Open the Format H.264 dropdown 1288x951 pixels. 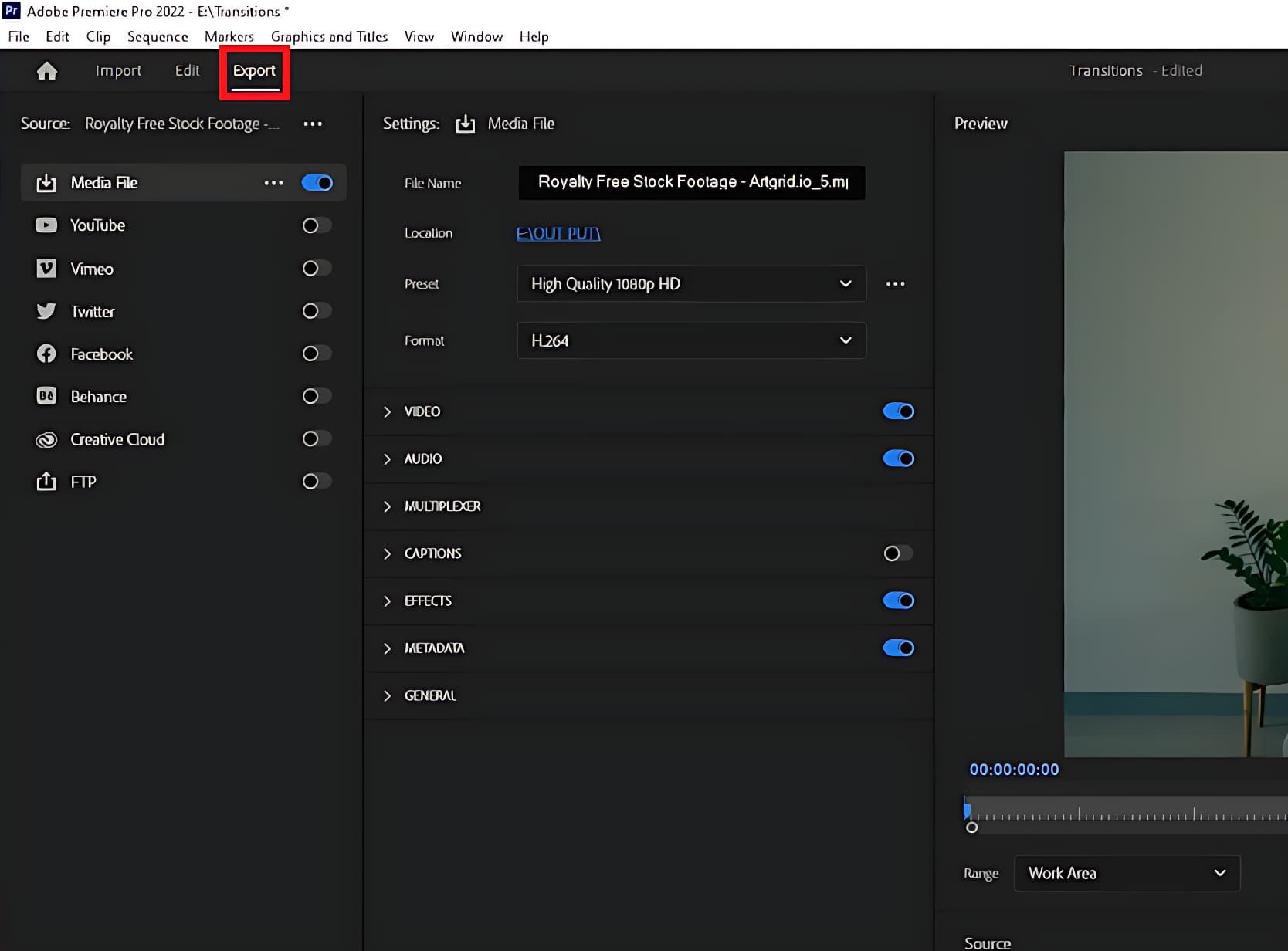tap(690, 340)
